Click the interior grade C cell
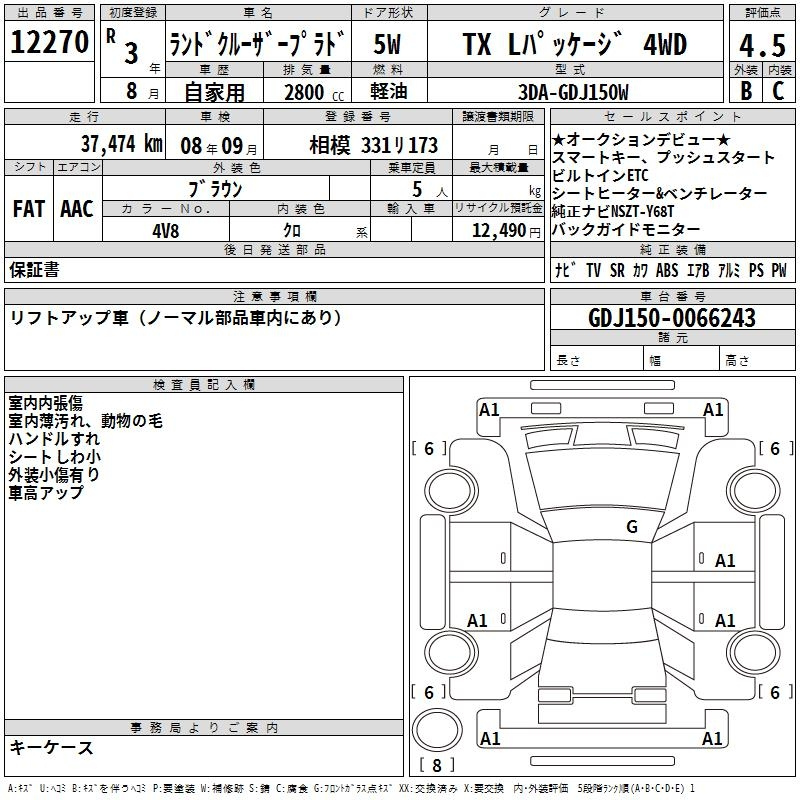 [779, 90]
